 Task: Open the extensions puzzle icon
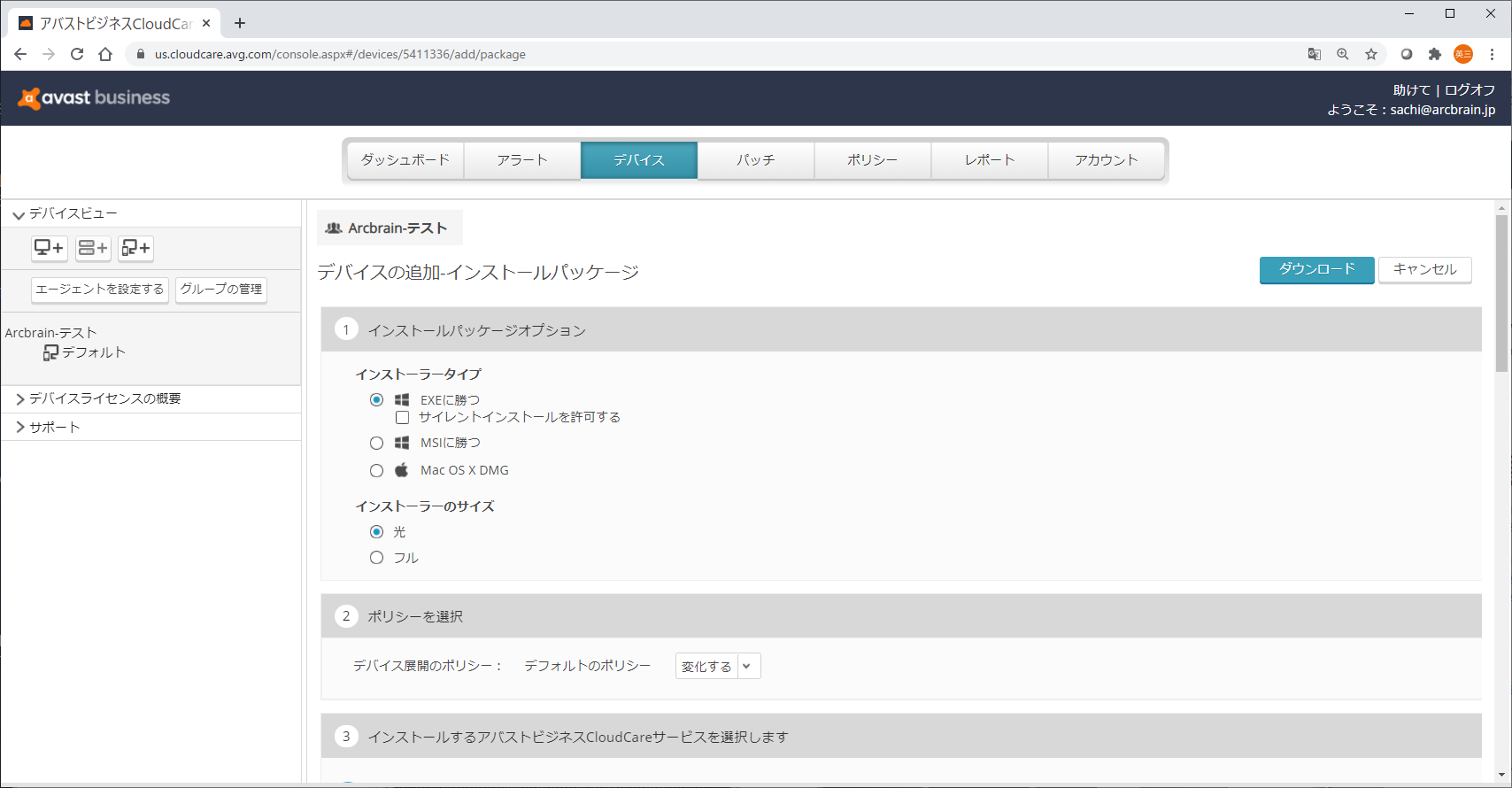[x=1435, y=54]
